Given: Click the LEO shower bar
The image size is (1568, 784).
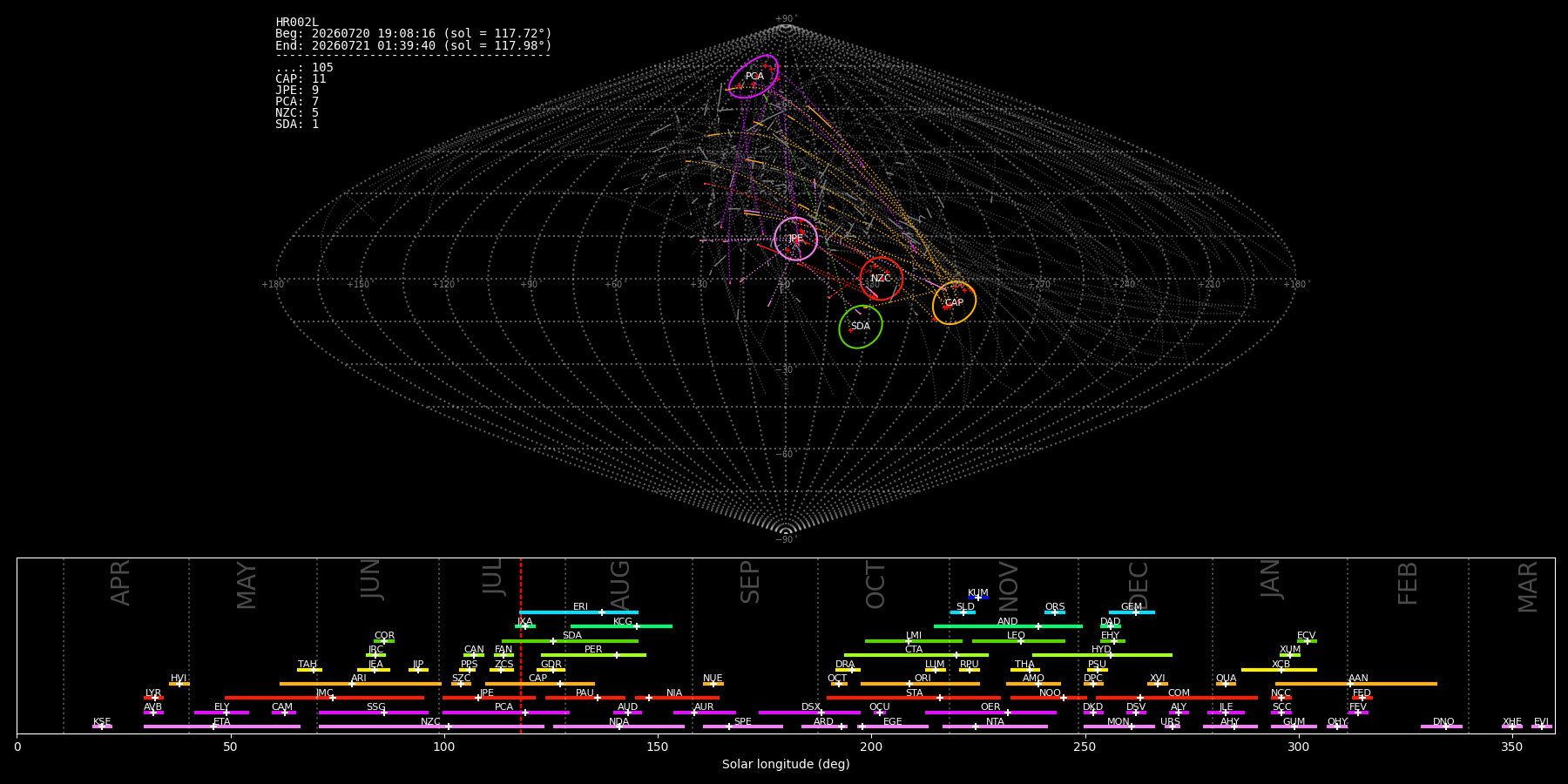Looking at the screenshot, I should pos(1018,641).
